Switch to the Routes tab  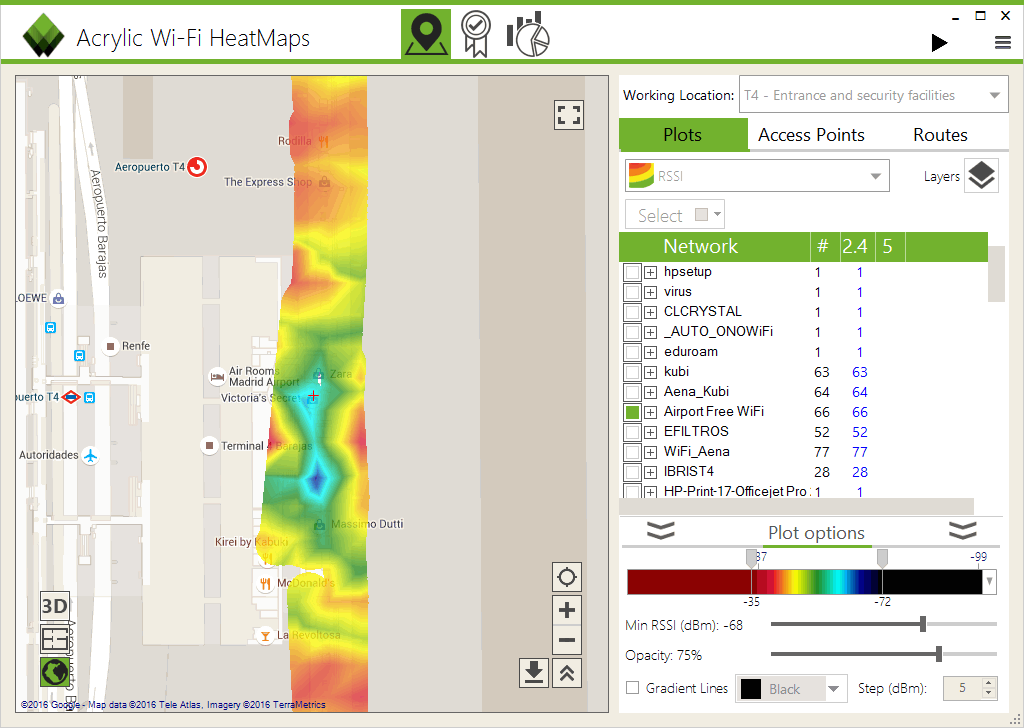coord(940,135)
